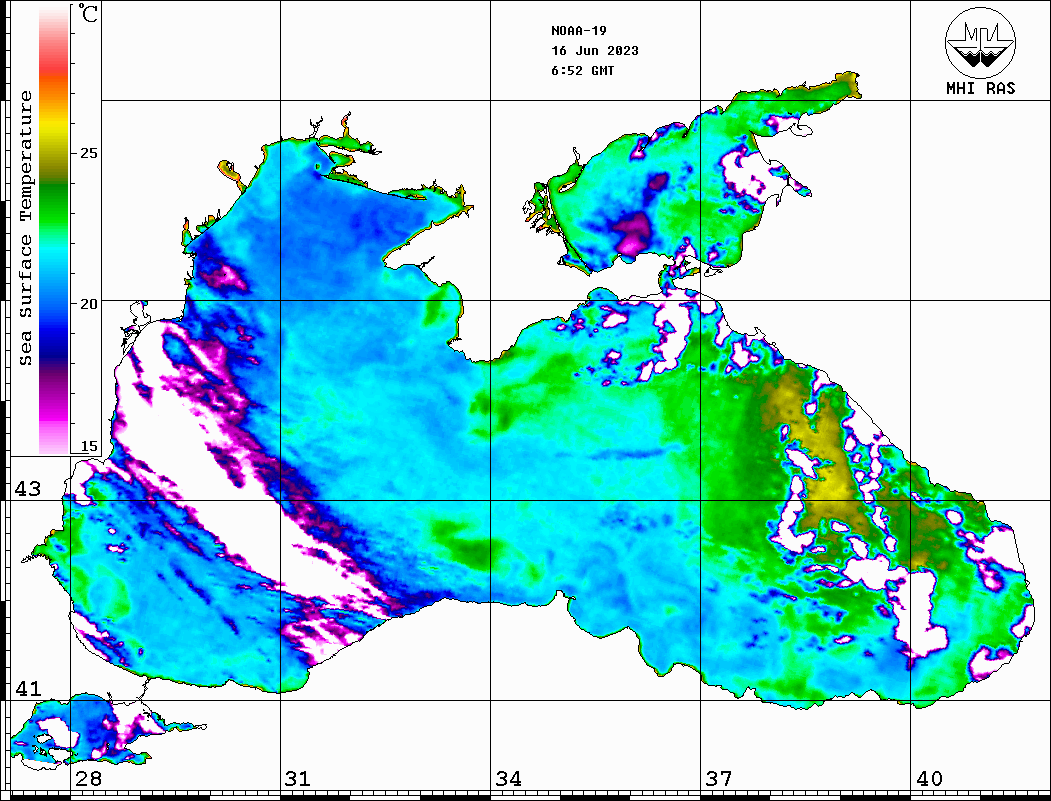Click the date 16 Jun 2023
Viewport: 1051px width, 801px height.
pos(595,51)
